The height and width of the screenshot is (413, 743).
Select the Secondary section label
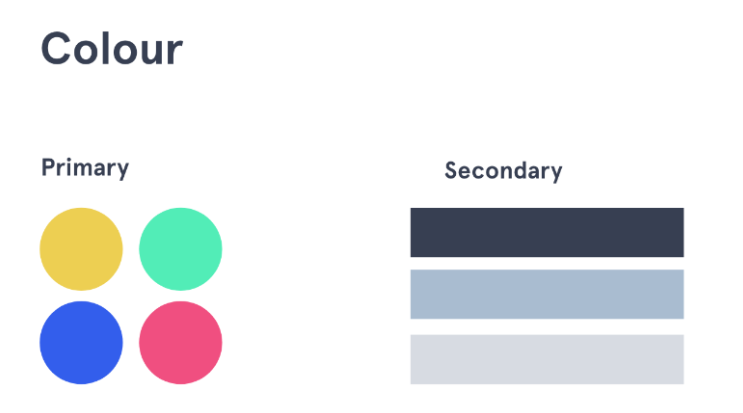click(x=503, y=171)
